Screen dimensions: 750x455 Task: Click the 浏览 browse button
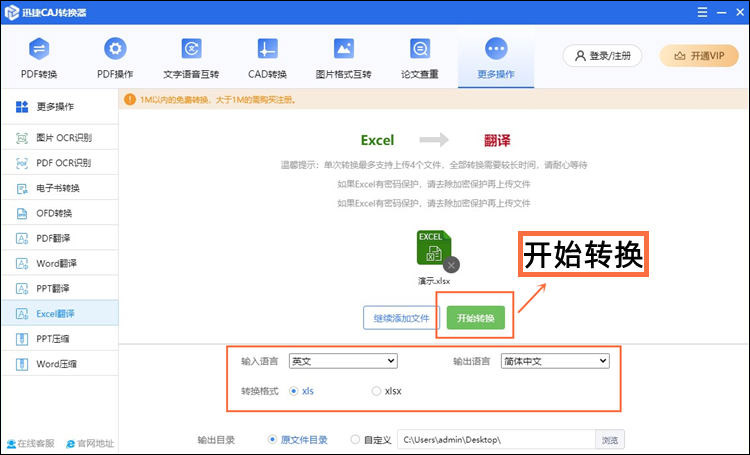(610, 440)
